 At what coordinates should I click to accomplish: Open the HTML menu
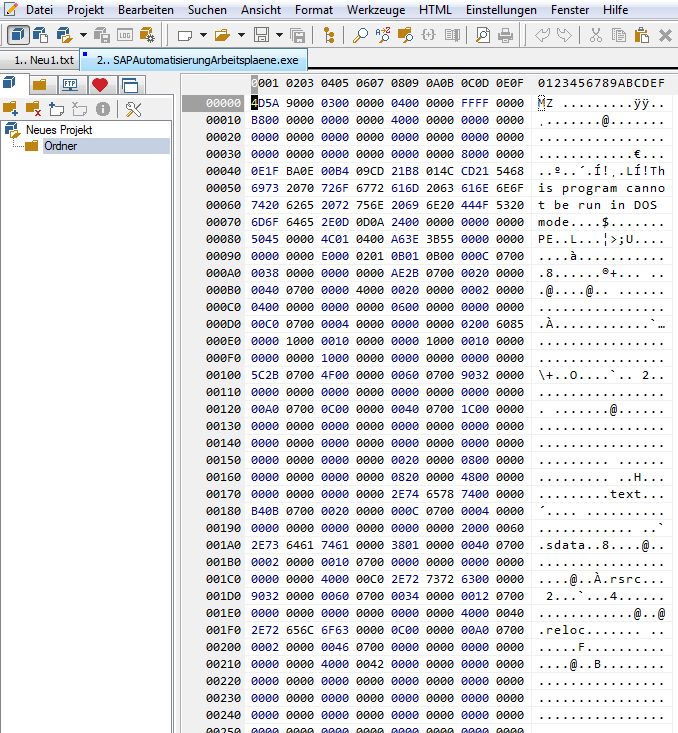tap(435, 10)
